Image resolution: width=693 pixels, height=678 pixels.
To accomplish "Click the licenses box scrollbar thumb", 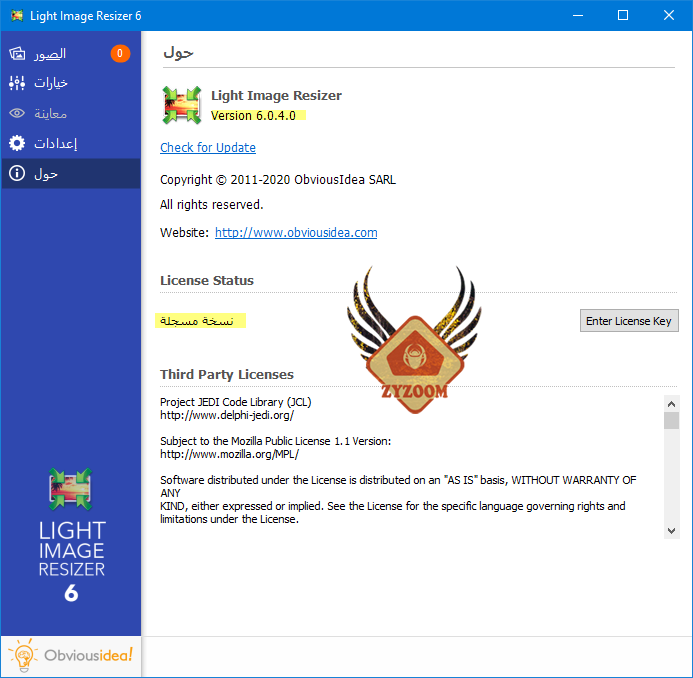I will (x=671, y=420).
